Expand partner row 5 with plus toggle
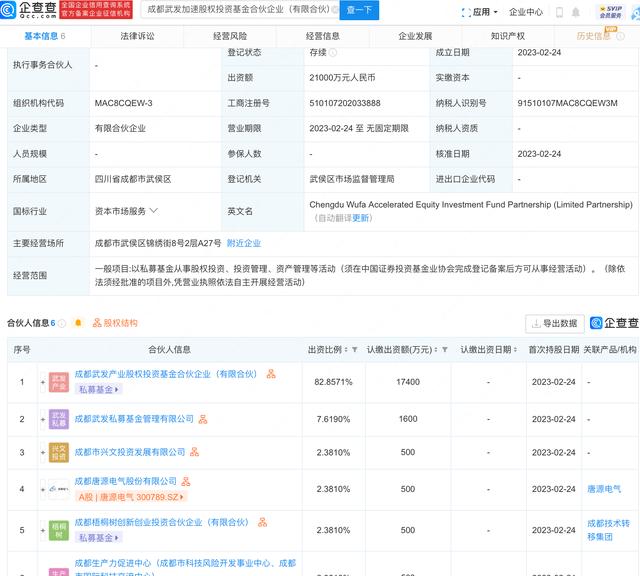Image resolution: width=640 pixels, height=576 pixels. point(43,531)
